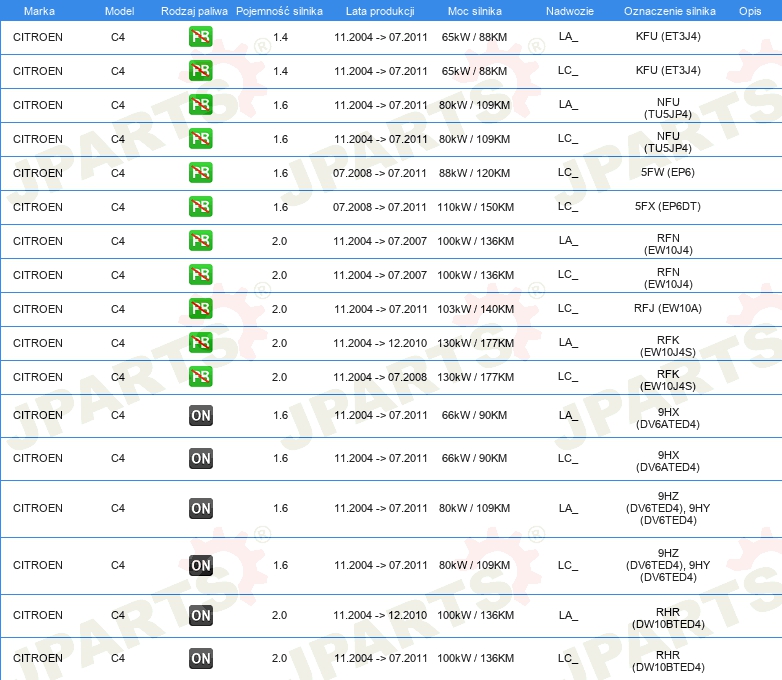The height and width of the screenshot is (680, 782).
Task: Click the 11.2004 -> 07.2008 production years cell
Action: coord(380,377)
